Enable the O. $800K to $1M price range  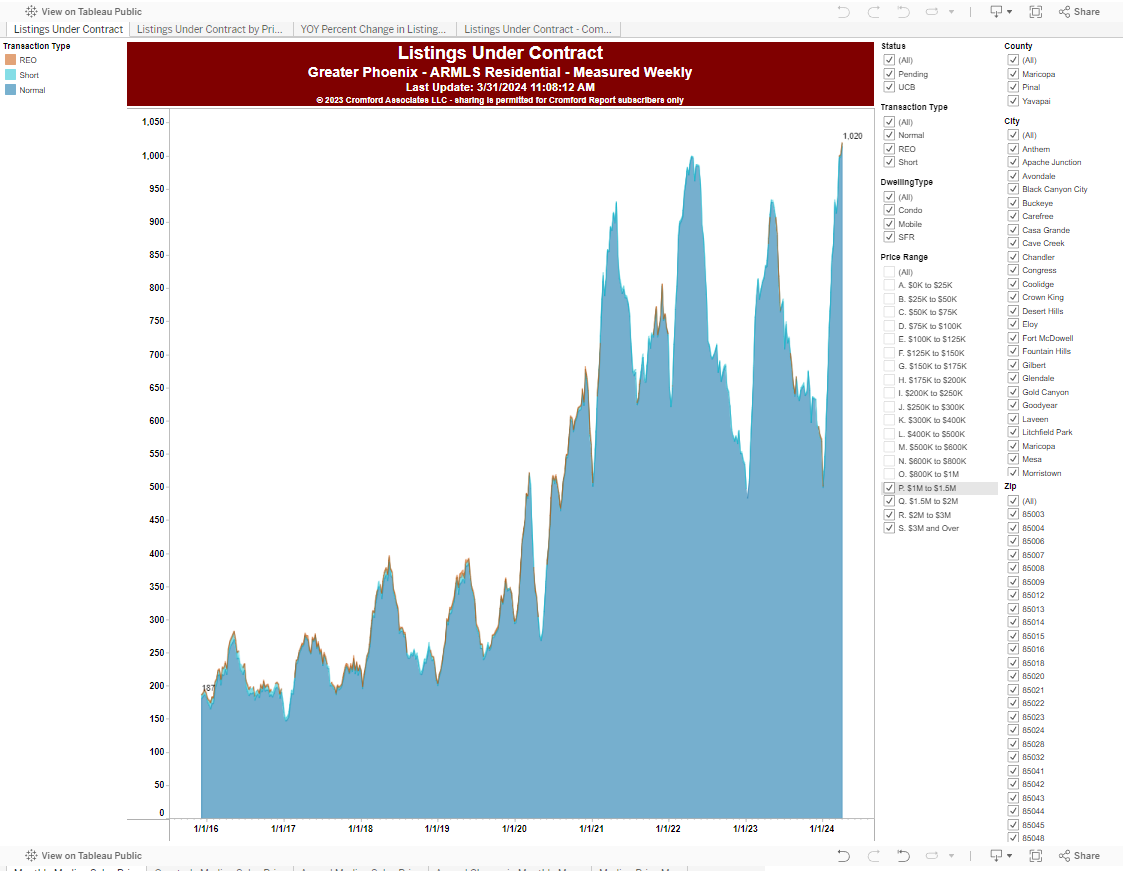[889, 474]
